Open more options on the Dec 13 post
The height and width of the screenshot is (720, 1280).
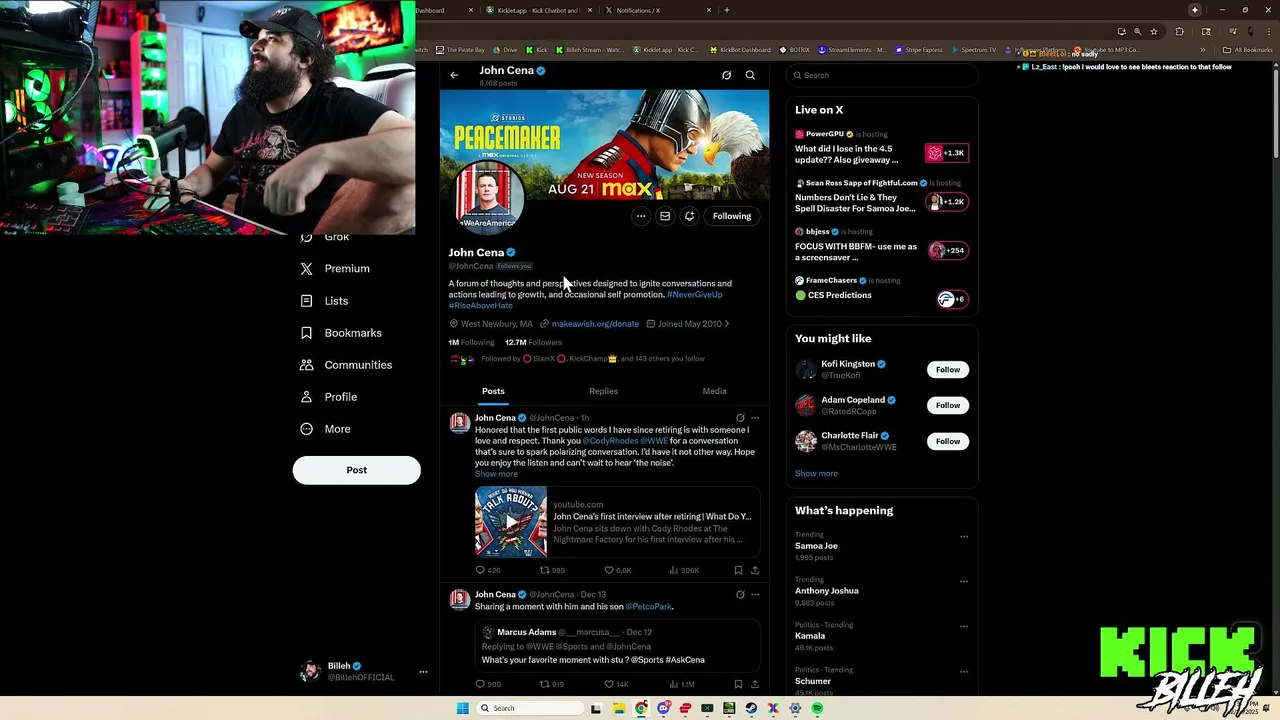coord(755,594)
